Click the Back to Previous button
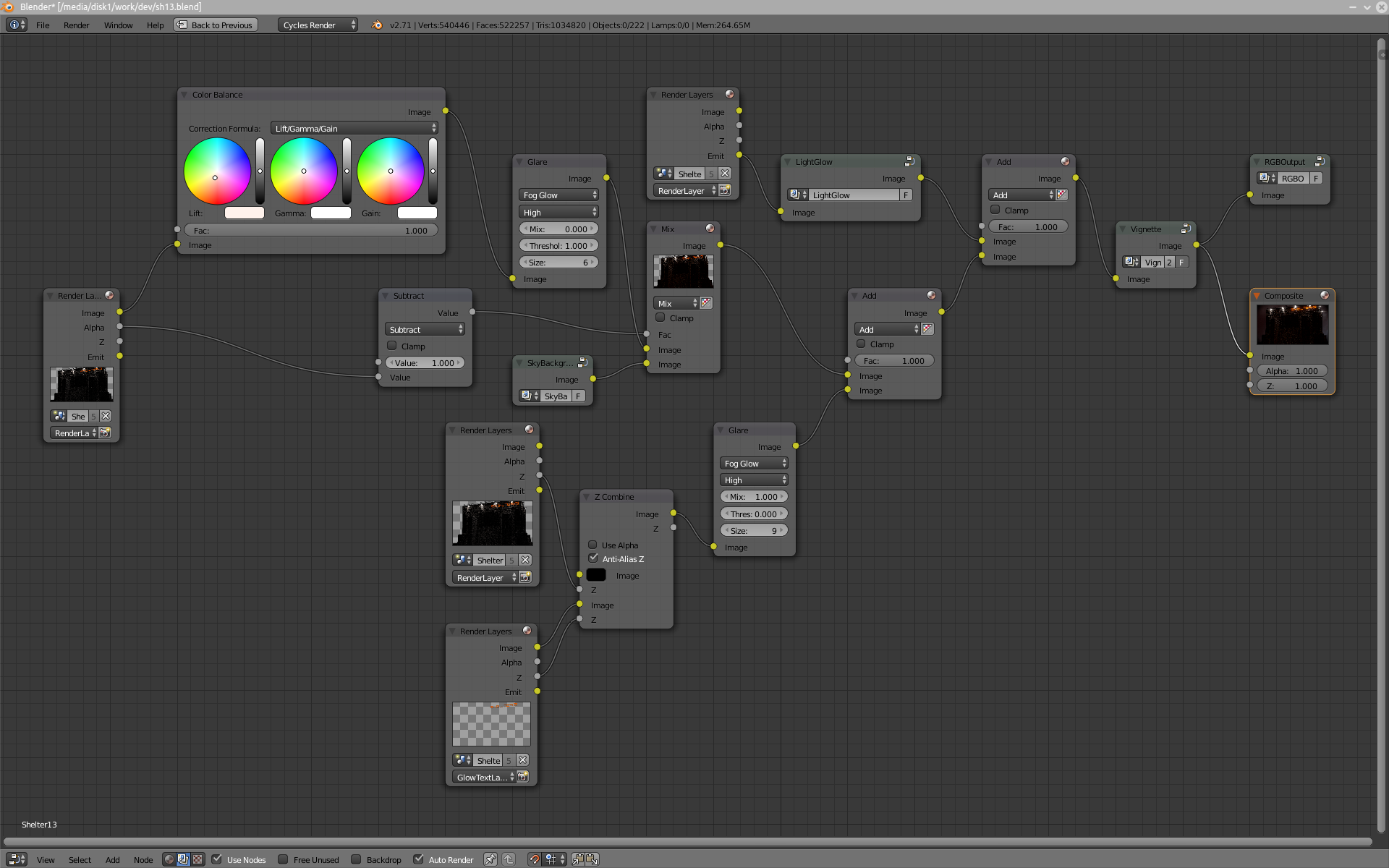Viewport: 1389px width, 868px height. coord(215,25)
